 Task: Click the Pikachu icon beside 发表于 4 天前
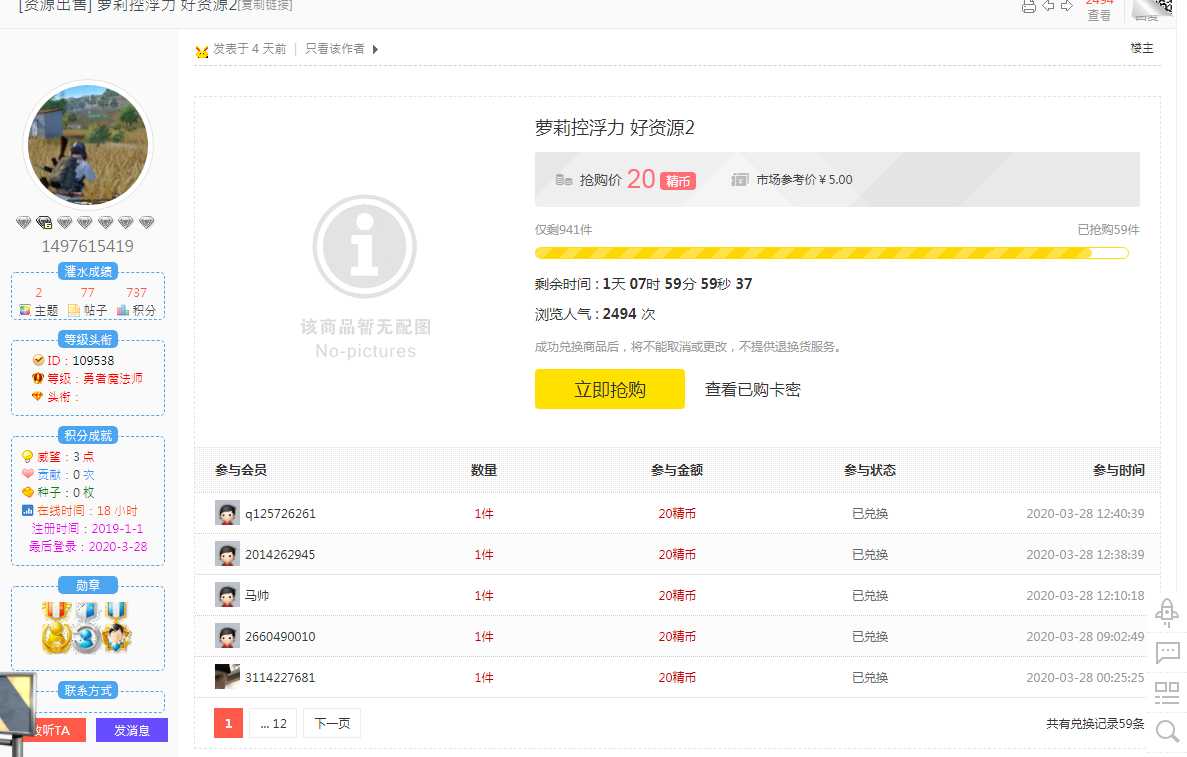[x=201, y=51]
